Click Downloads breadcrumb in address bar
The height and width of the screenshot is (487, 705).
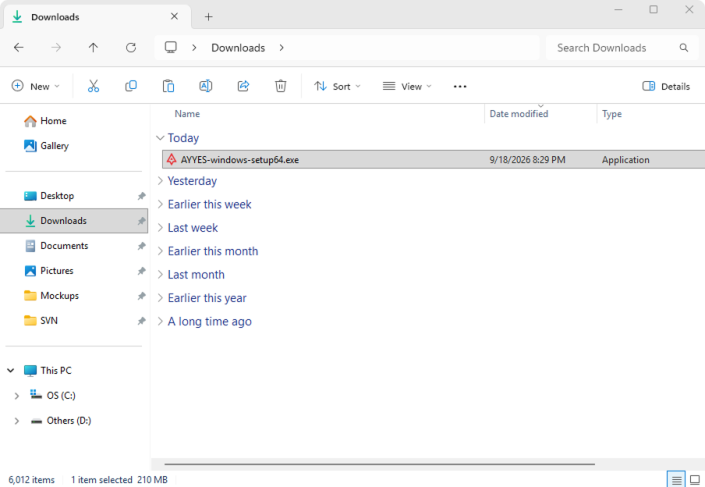coord(238,48)
